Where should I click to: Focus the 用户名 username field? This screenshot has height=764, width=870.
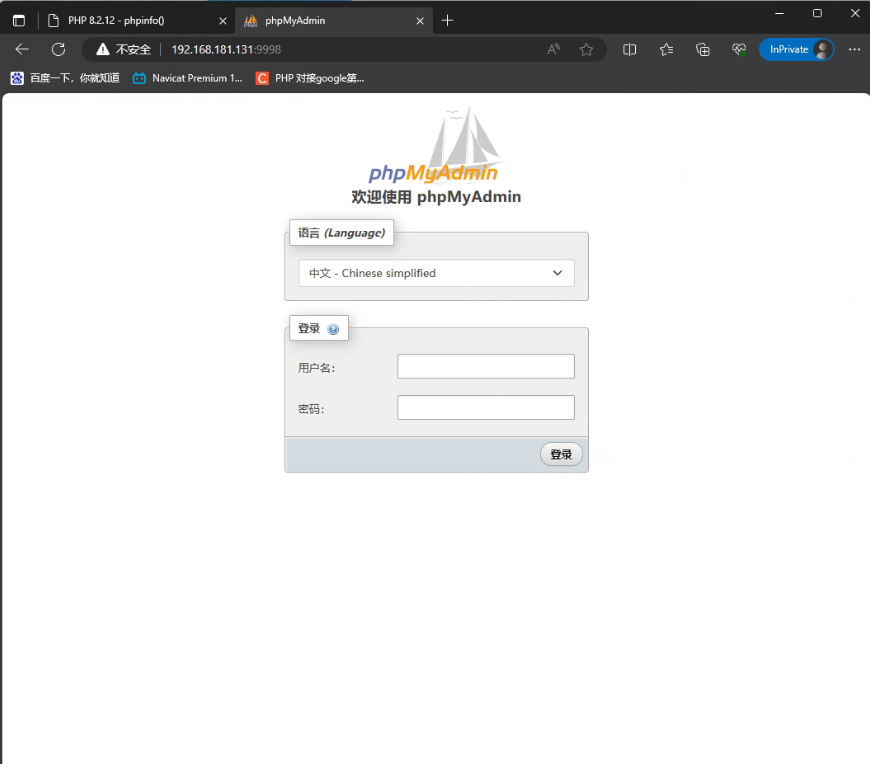pyautogui.click(x=485, y=366)
